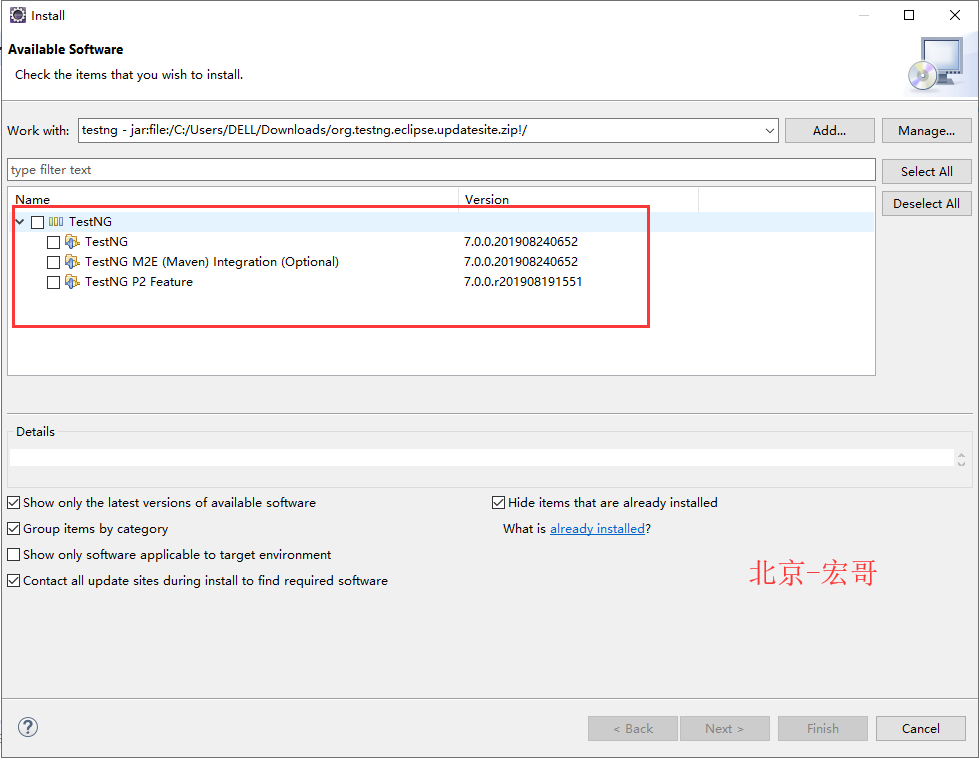Maximize the Install window
The image size is (979, 758).
909,15
